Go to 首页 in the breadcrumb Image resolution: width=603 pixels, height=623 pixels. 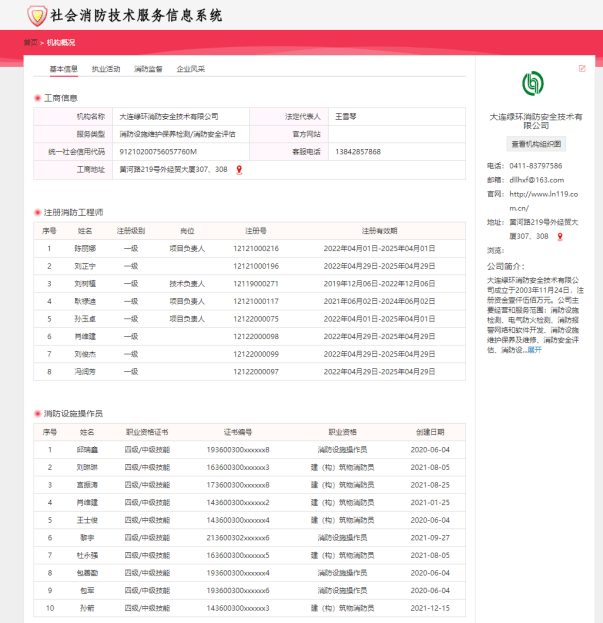tap(30, 43)
